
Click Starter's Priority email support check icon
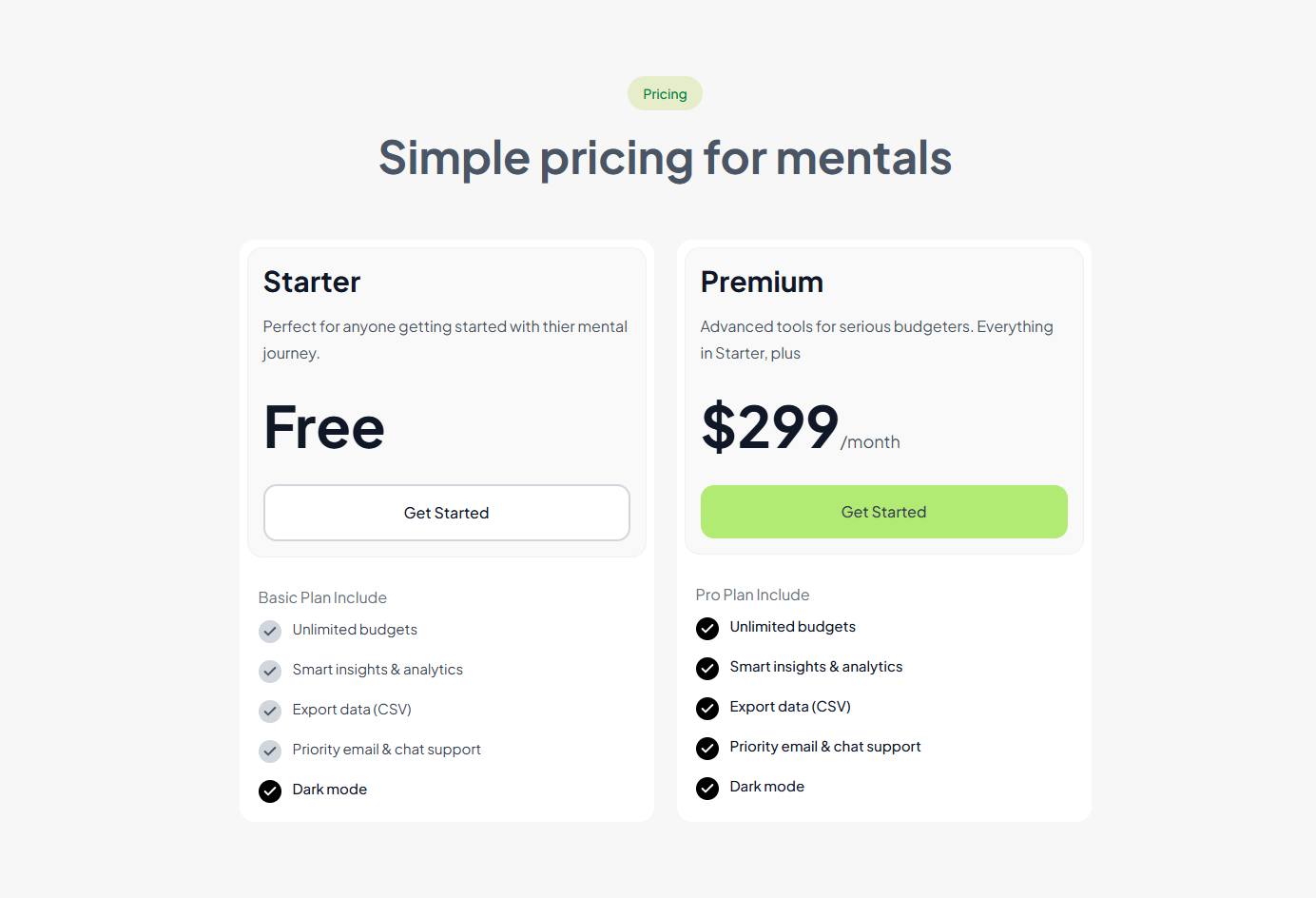tap(270, 752)
